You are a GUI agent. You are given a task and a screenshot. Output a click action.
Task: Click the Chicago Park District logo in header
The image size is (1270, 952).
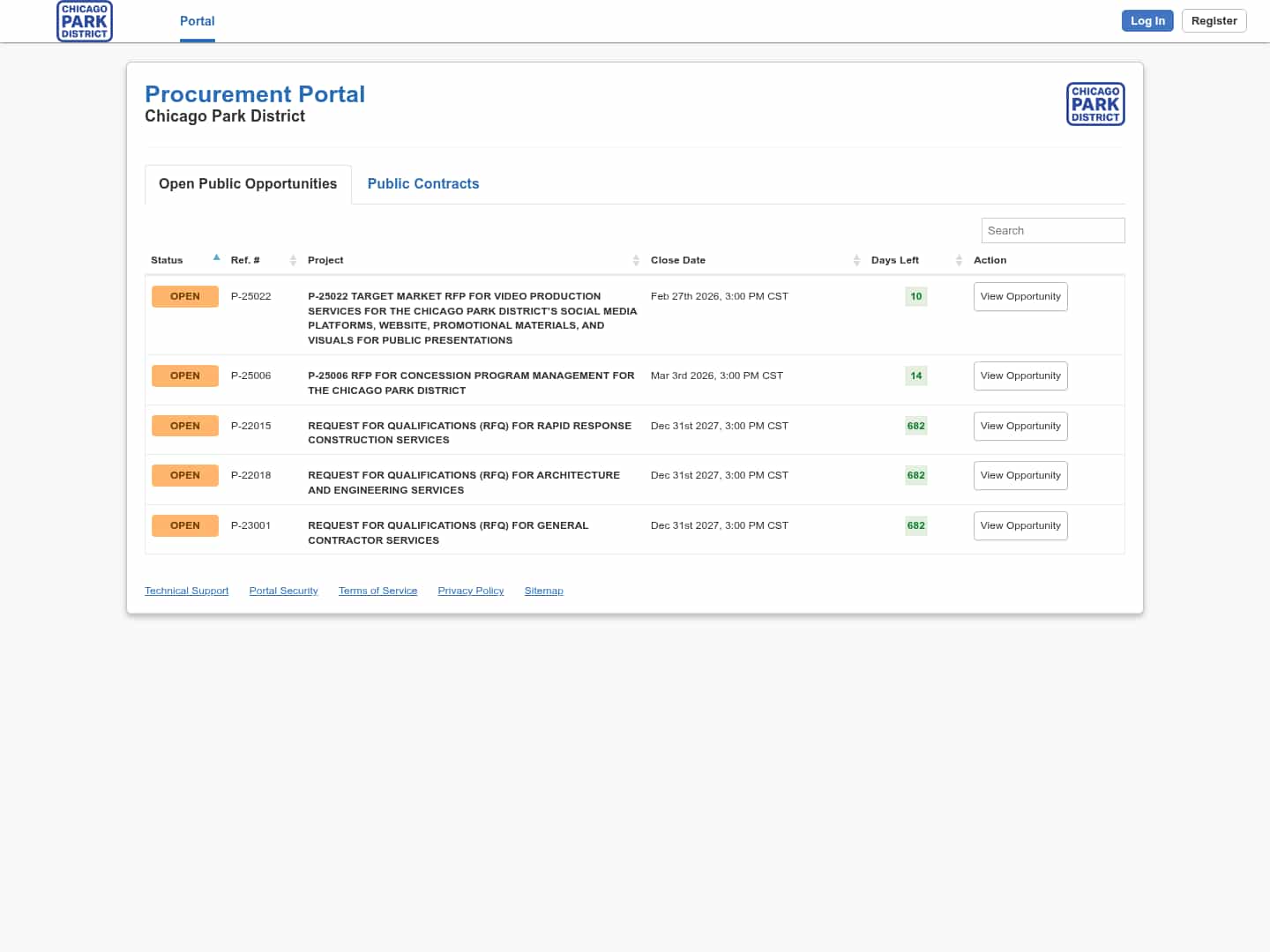[85, 21]
